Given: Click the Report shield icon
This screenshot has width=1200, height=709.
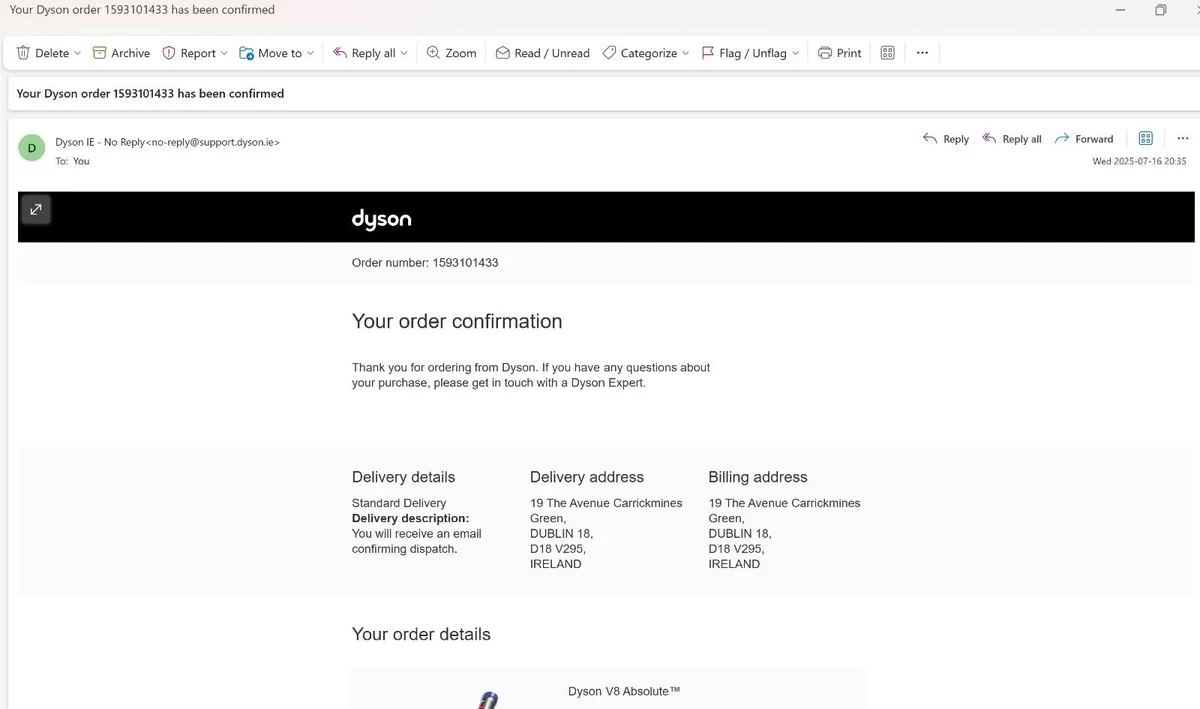Looking at the screenshot, I should [x=169, y=53].
